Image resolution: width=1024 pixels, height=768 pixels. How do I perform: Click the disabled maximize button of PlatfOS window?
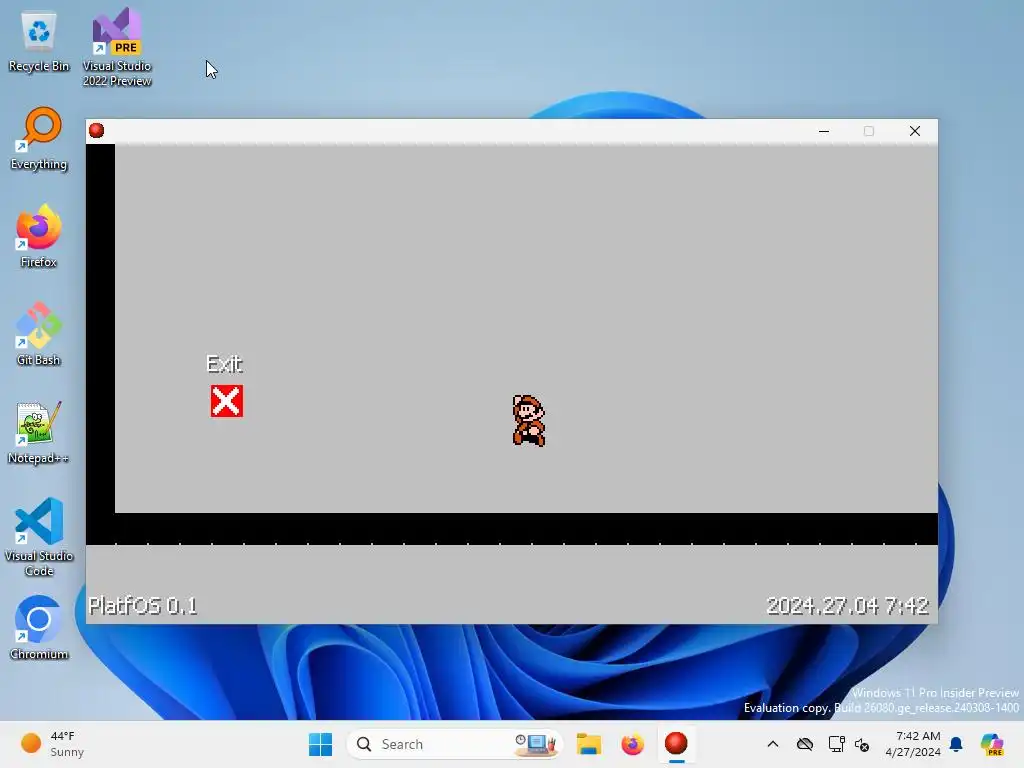tap(869, 131)
